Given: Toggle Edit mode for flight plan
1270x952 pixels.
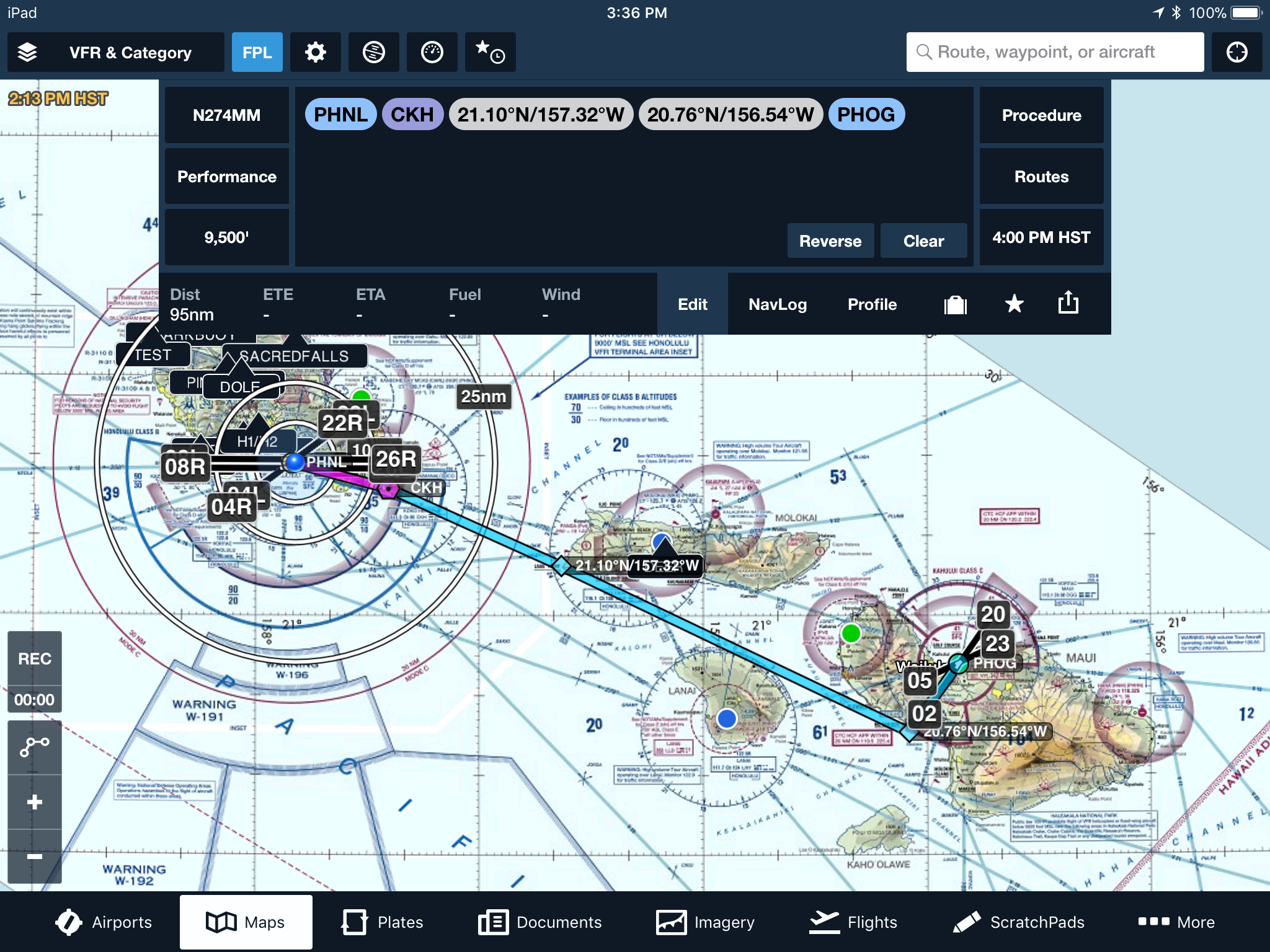Looking at the screenshot, I should coord(692,304).
